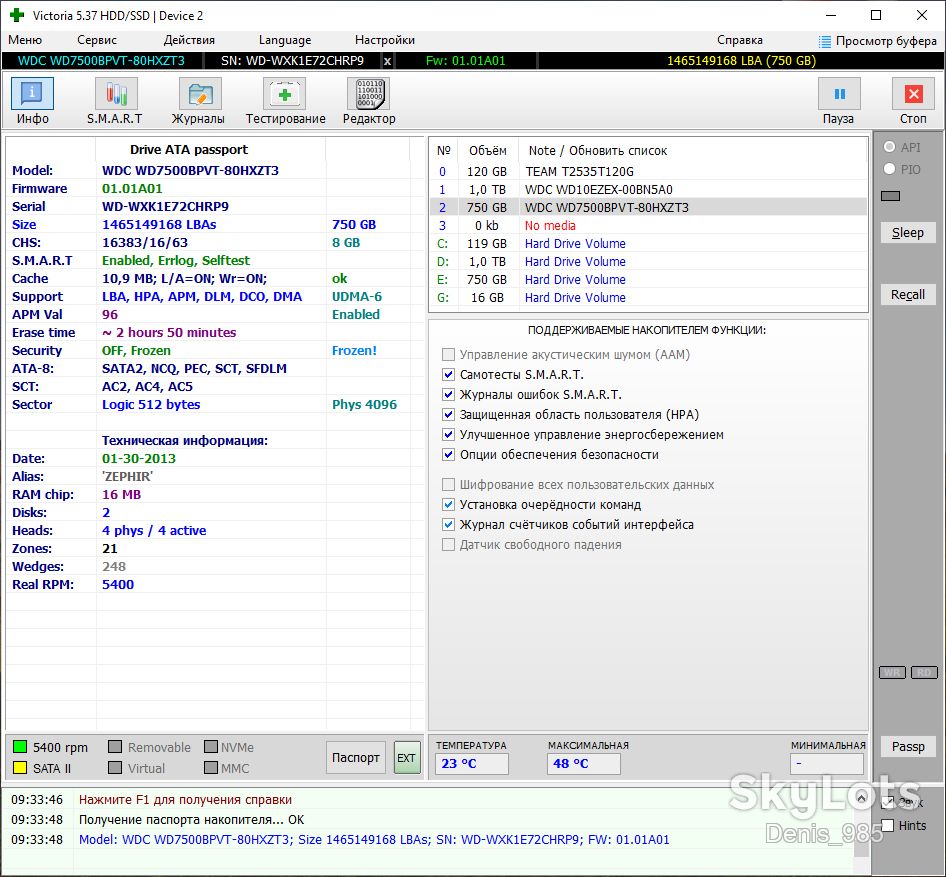
Task: Select the API radio button
Action: click(889, 147)
